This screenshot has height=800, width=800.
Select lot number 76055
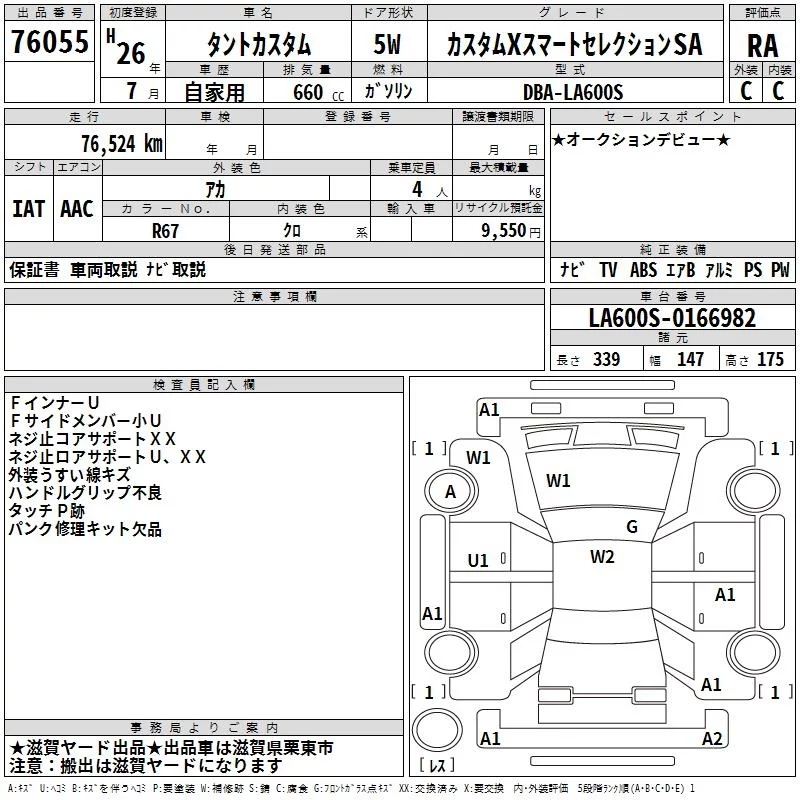click(x=49, y=41)
